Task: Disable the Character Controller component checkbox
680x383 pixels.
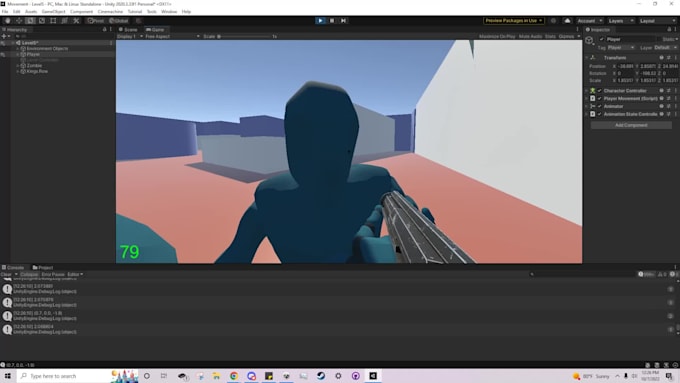Action: coord(600,91)
